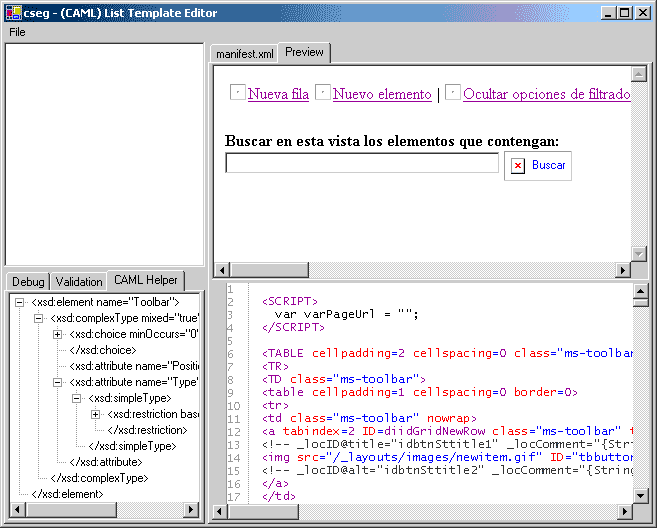The height and width of the screenshot is (528, 657).
Task: Click CAML Helper tree horizontal scrollbar thumb
Action: click(71, 510)
